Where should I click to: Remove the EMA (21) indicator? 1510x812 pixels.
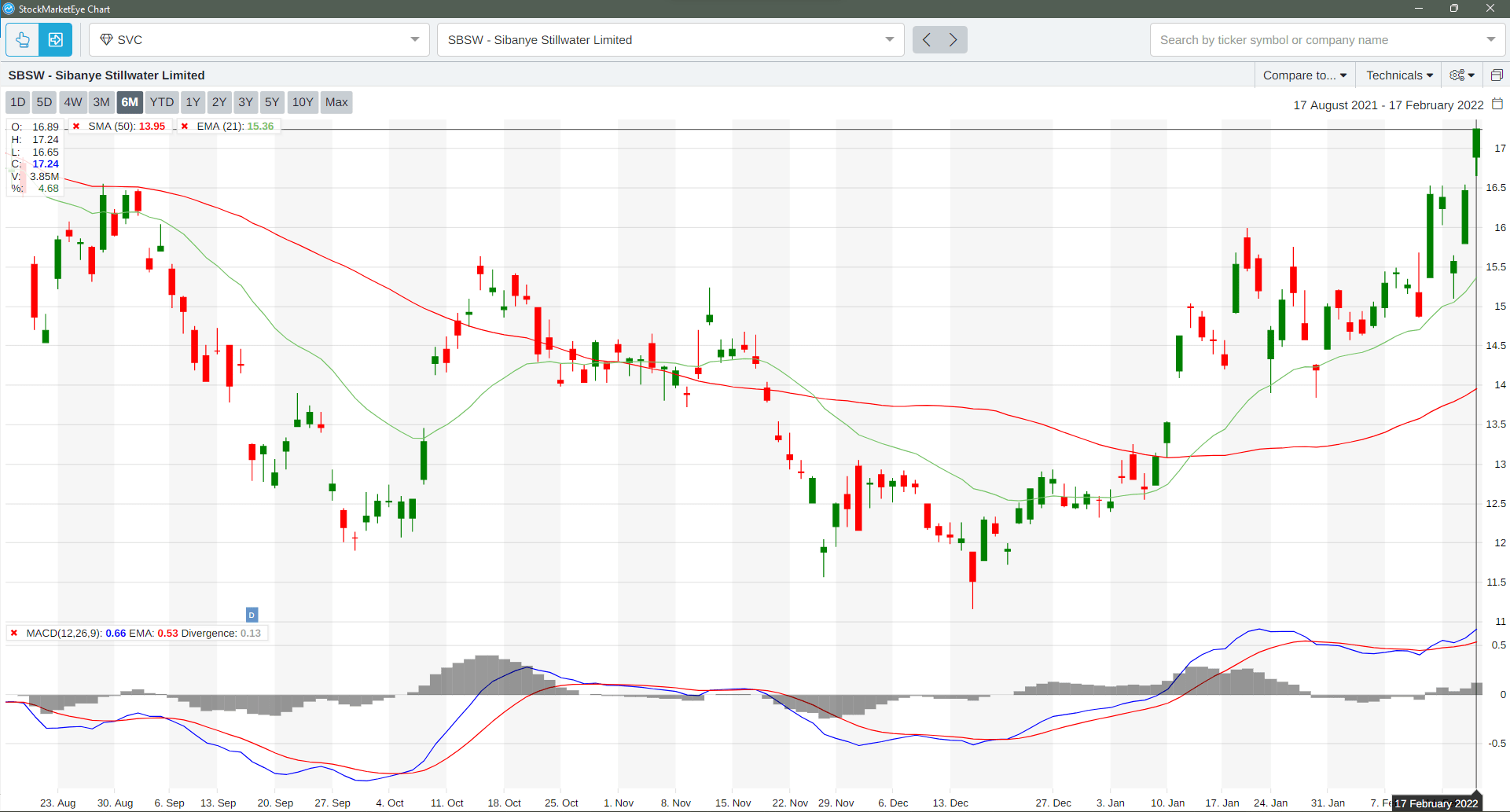click(x=185, y=126)
